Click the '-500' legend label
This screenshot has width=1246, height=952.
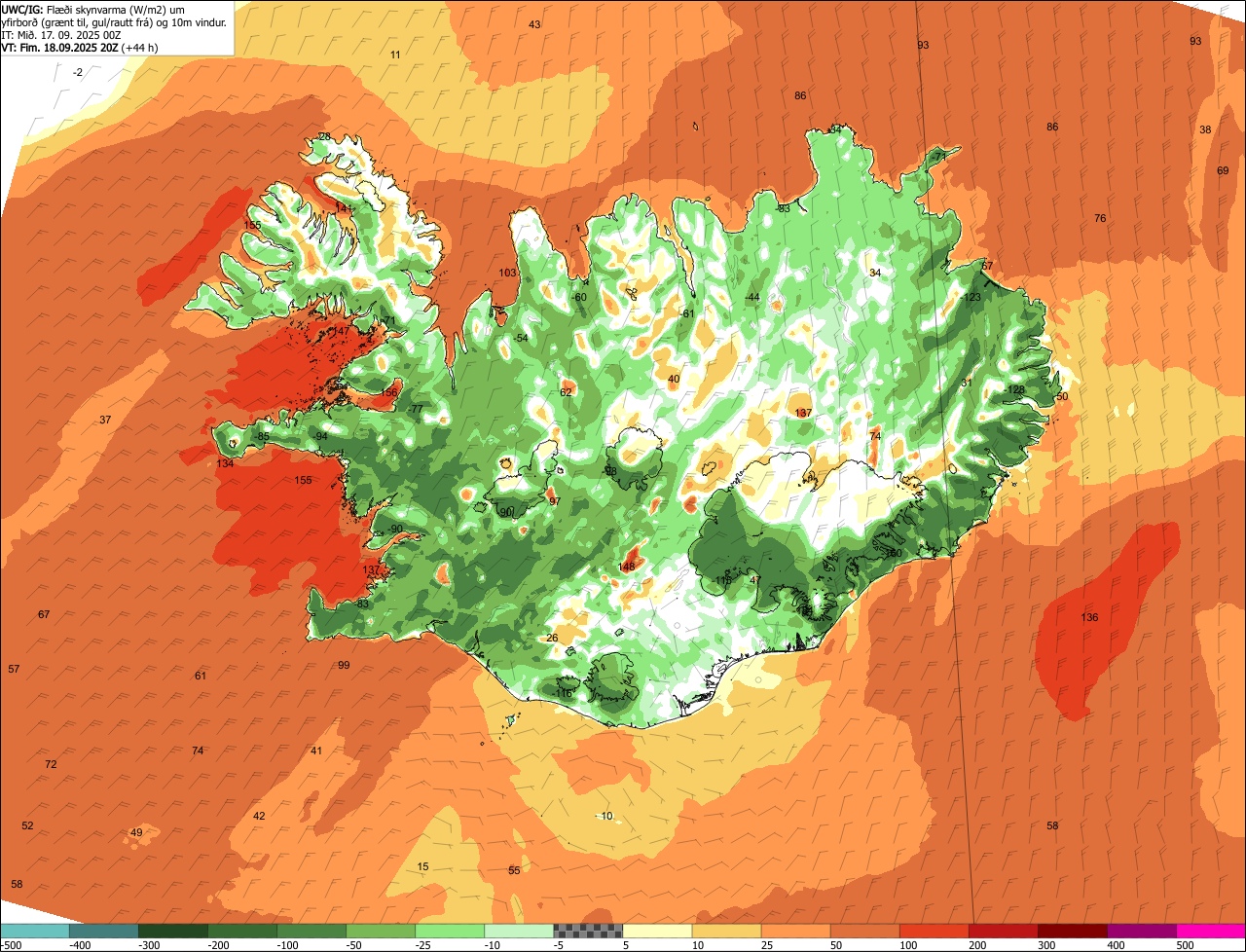click(11, 945)
